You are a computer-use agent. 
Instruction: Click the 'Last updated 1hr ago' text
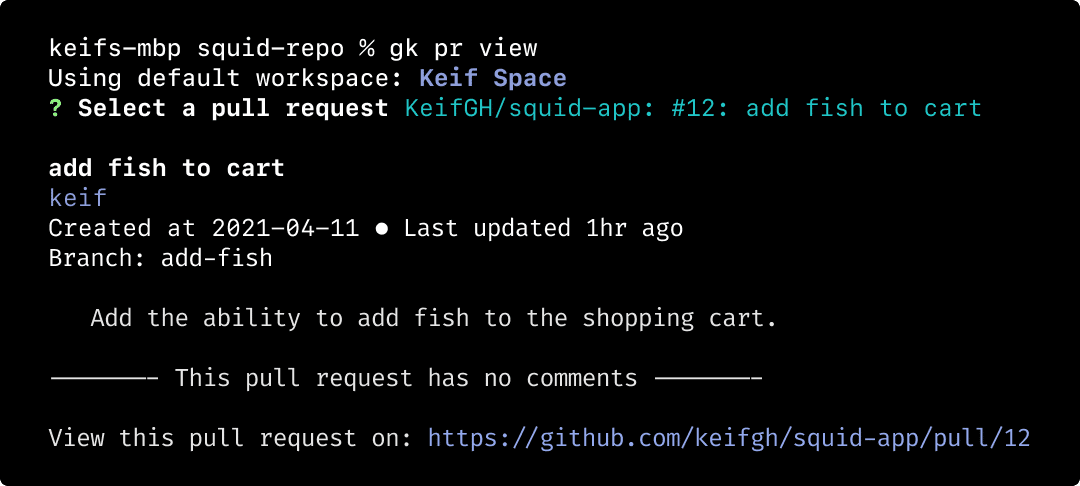point(543,229)
